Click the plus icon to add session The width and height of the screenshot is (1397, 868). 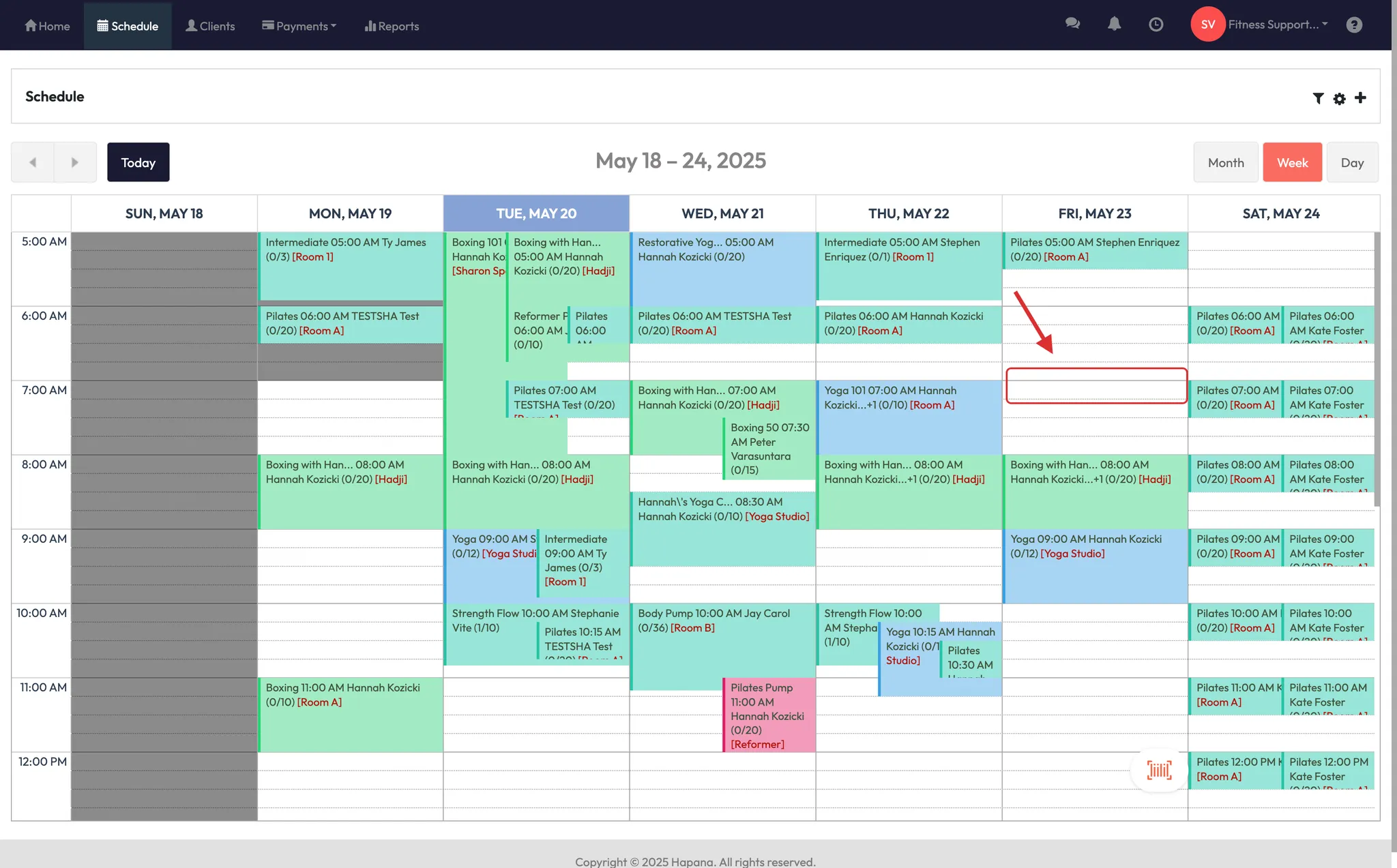(x=1360, y=98)
